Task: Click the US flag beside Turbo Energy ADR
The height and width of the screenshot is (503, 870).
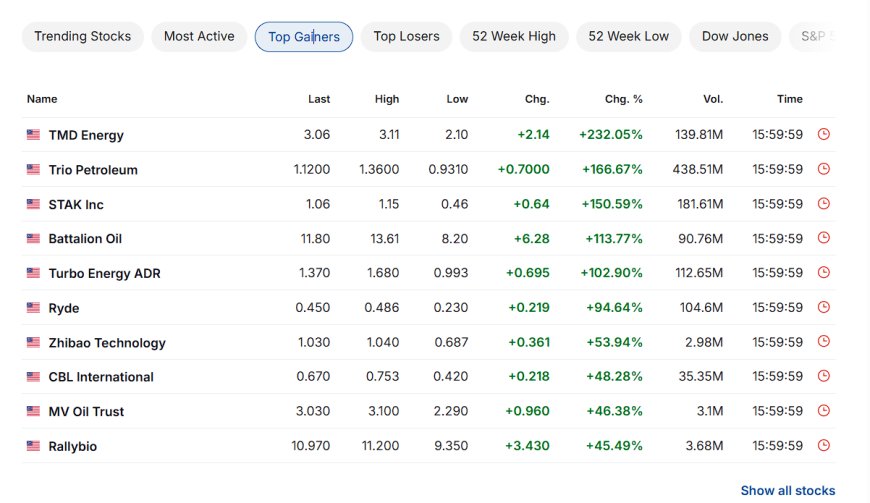Action: point(33,273)
